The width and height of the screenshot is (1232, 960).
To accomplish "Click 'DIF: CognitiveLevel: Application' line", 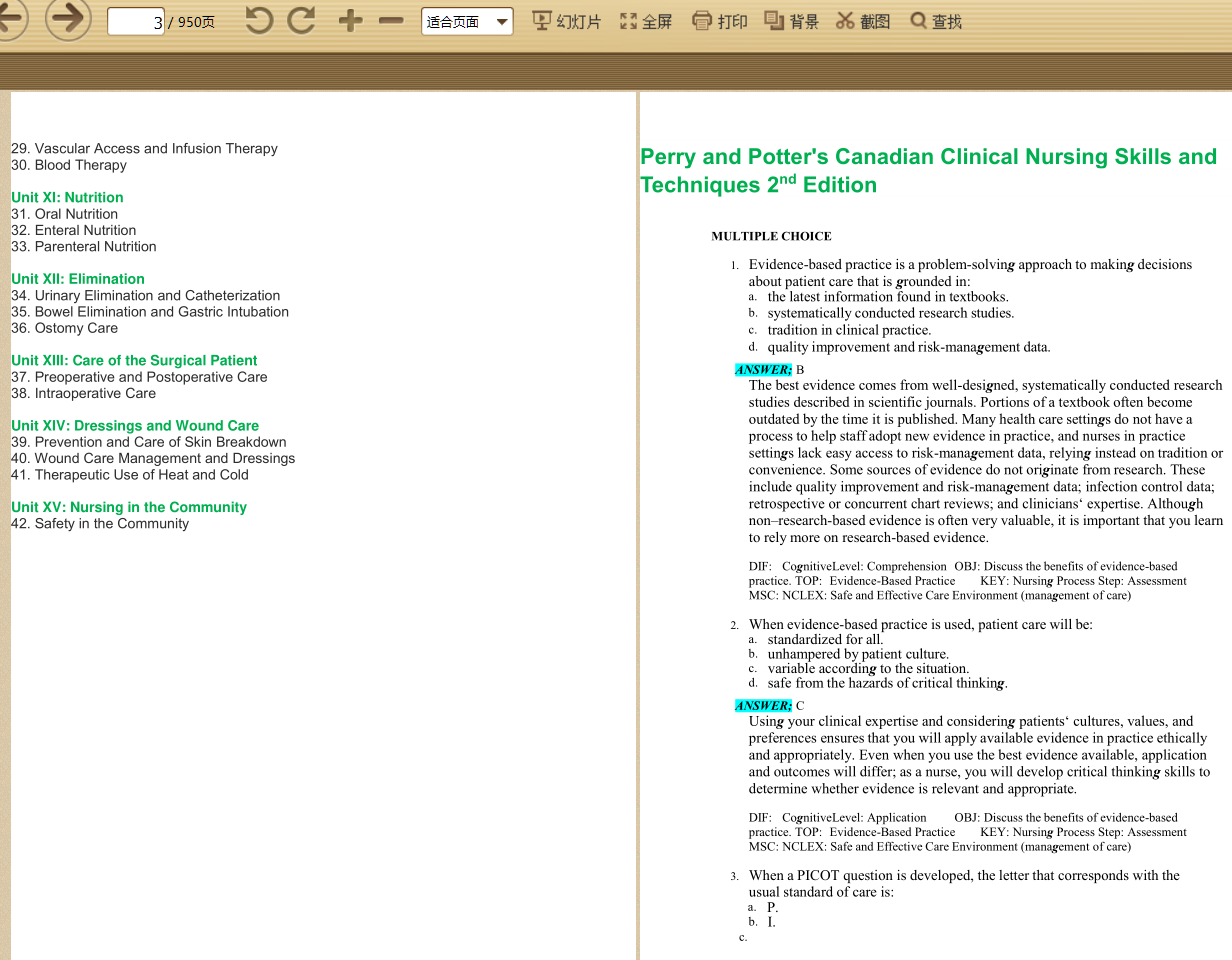I will (838, 818).
